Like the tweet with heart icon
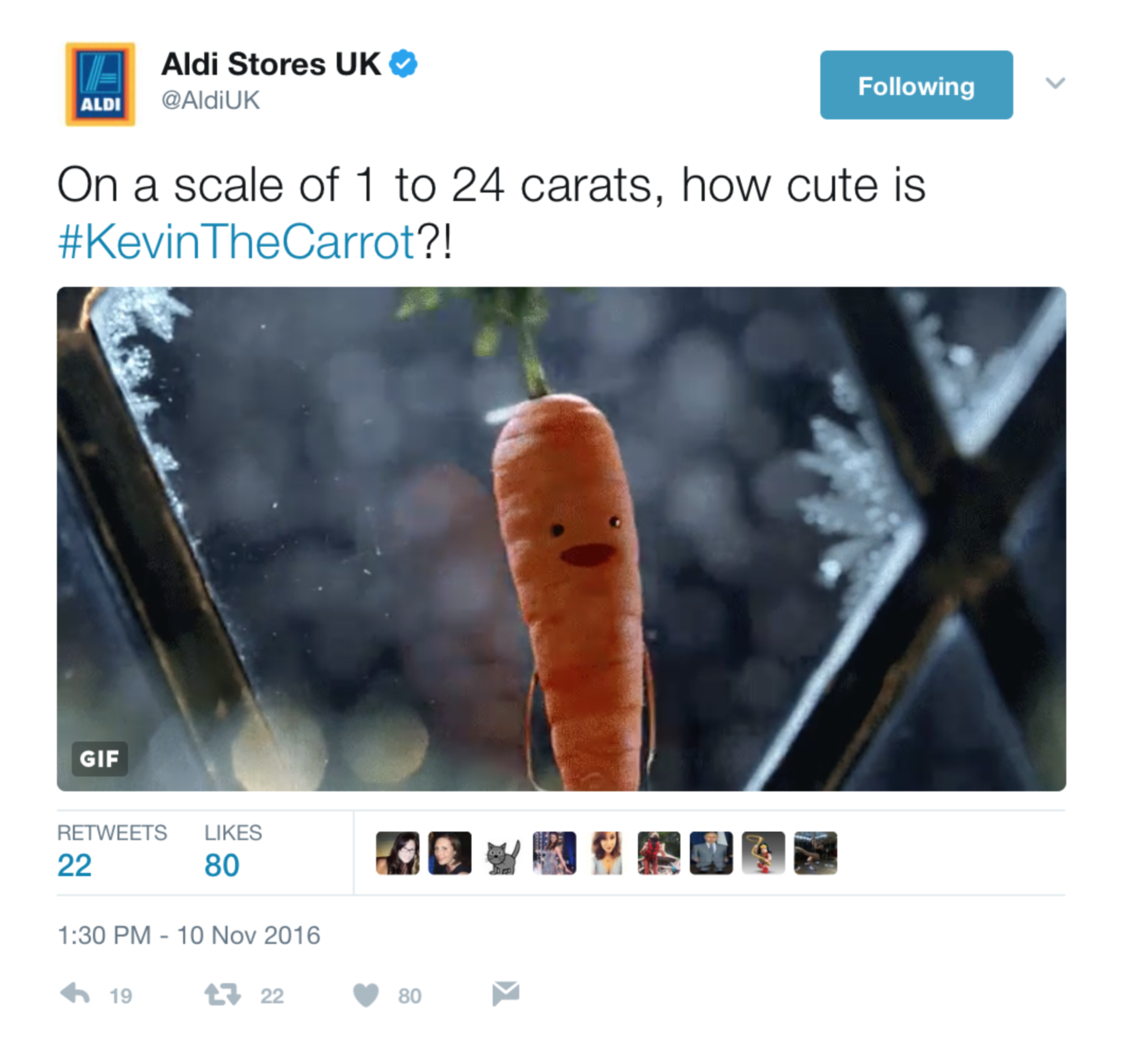The width and height of the screenshot is (1126, 1064). 365,995
